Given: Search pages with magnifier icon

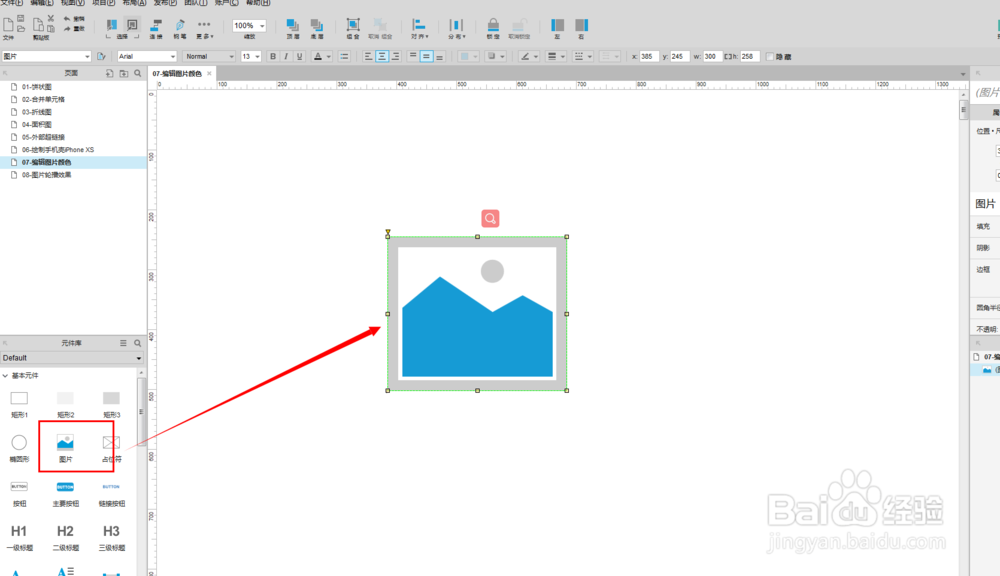Looking at the screenshot, I should pos(138,73).
